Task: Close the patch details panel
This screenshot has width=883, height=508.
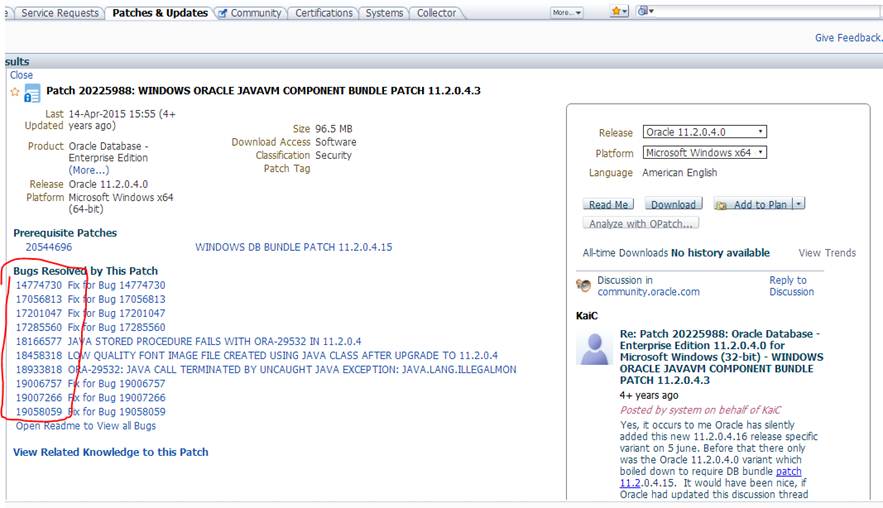Action: (x=21, y=75)
